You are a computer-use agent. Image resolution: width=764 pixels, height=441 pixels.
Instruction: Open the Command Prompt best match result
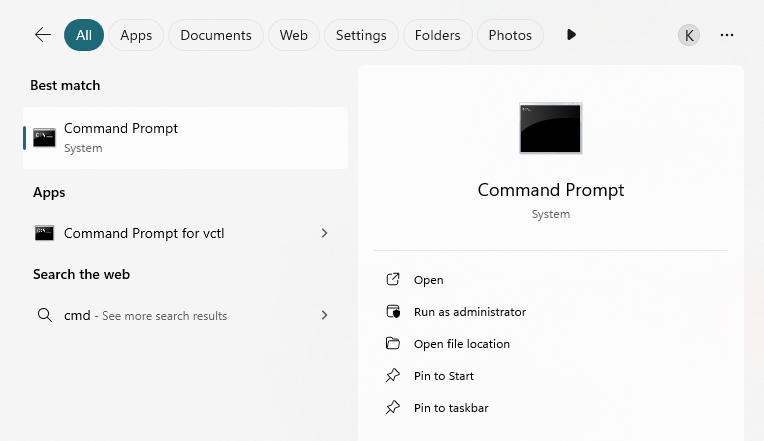pos(186,138)
